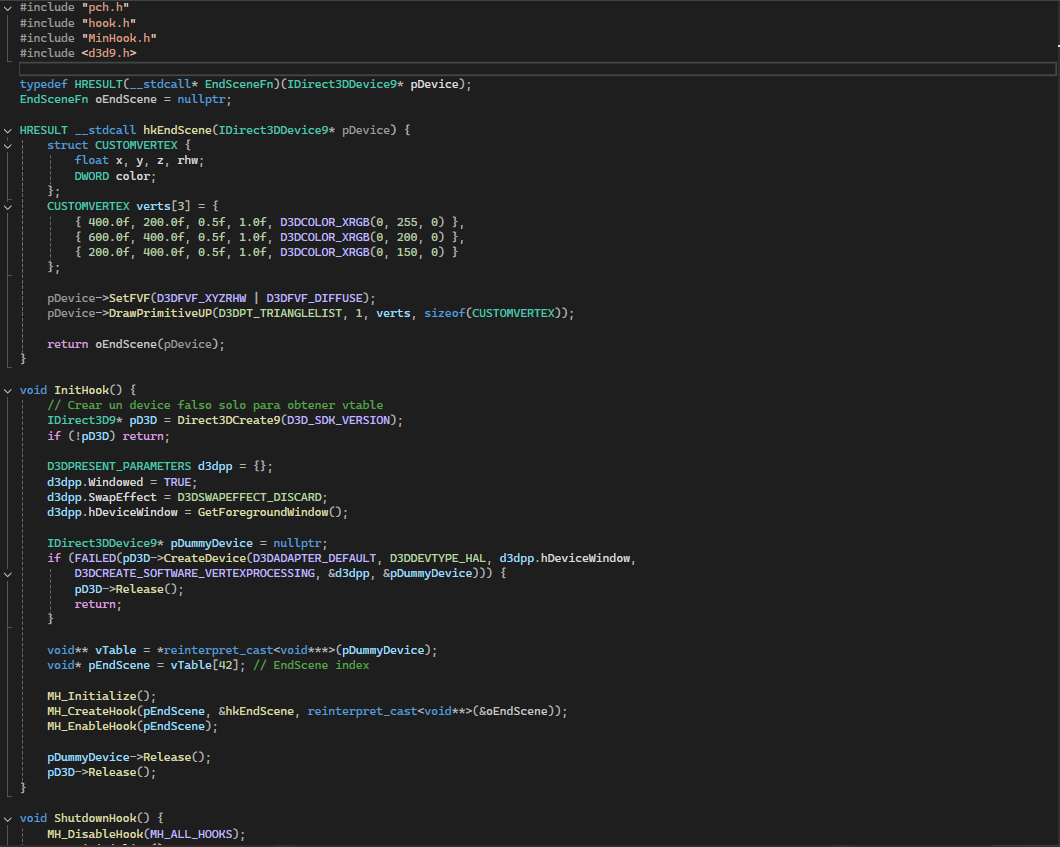
Task: Collapse the hkEndScene function body
Action: [x=7, y=129]
